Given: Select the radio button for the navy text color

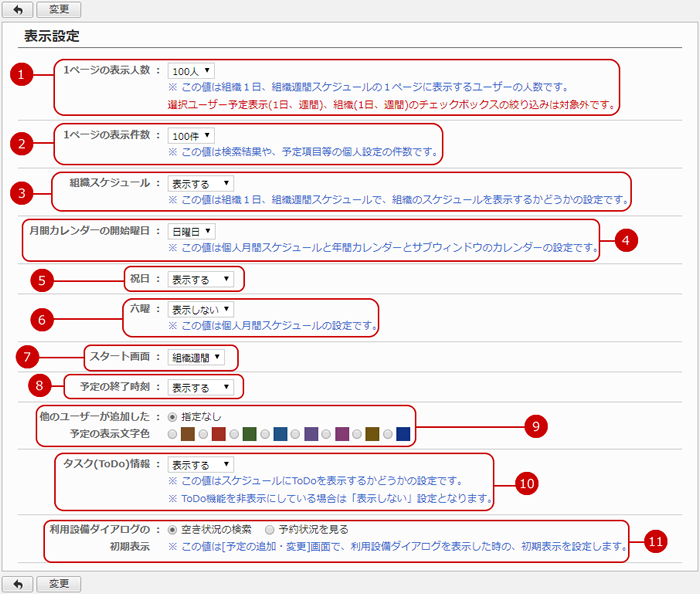Looking at the screenshot, I should point(388,434).
